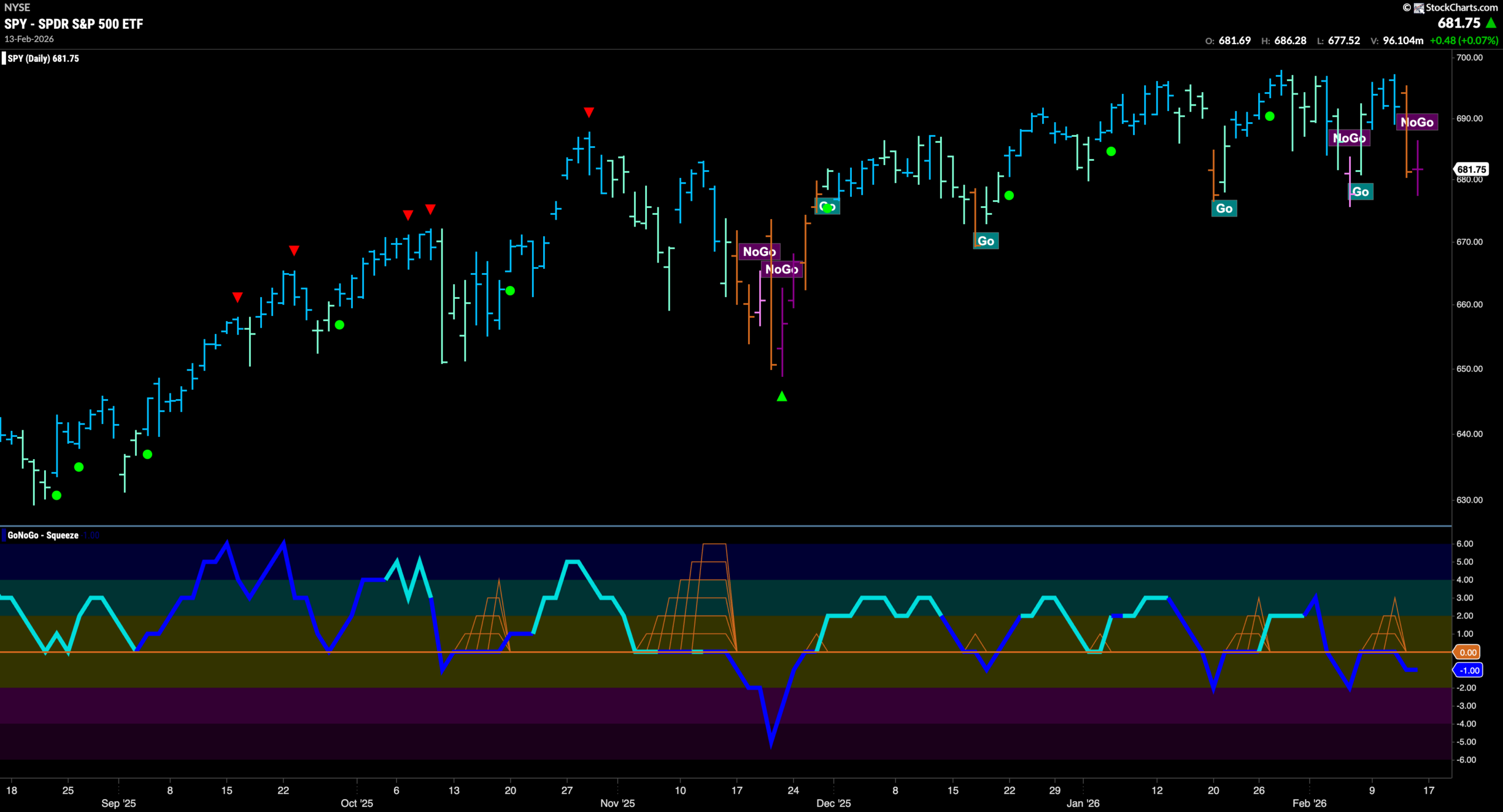
Task: Click the green dot near January 7
Action: point(1111,151)
